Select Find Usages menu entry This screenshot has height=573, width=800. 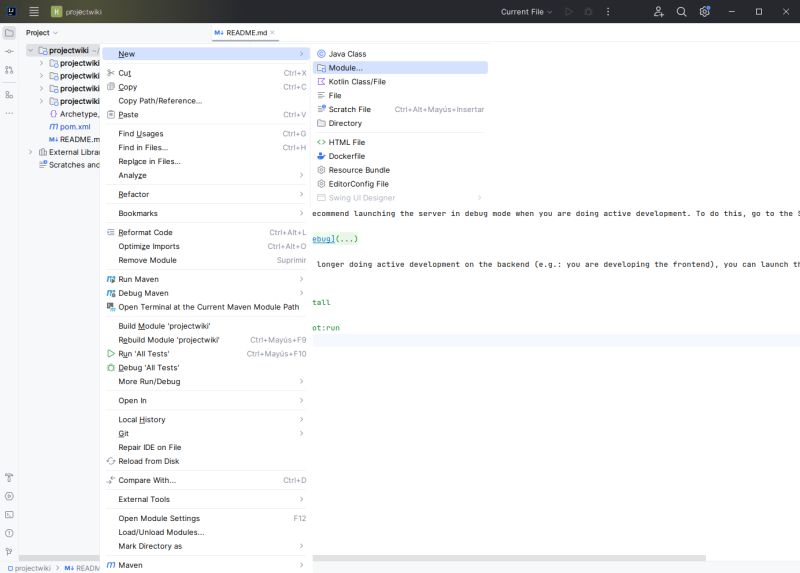tap(206, 134)
